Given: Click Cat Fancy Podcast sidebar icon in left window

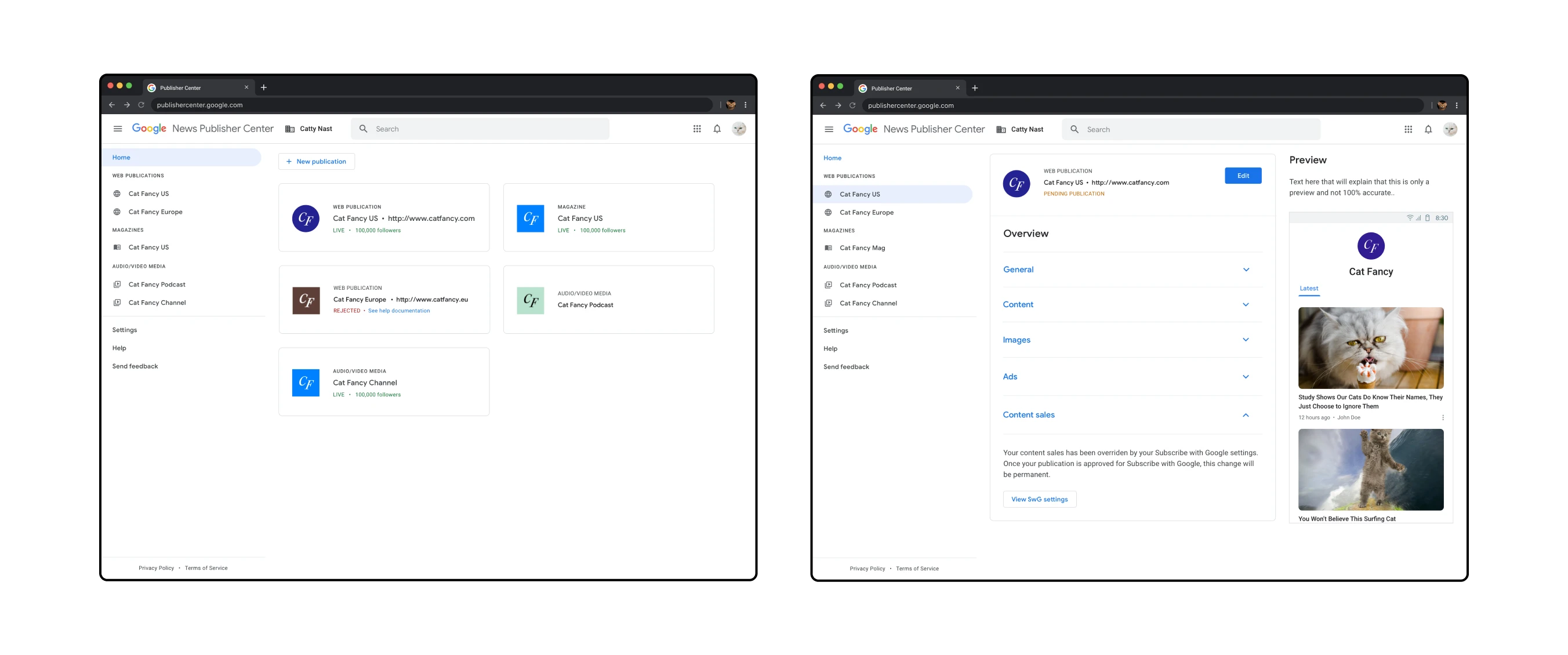Looking at the screenshot, I should pos(117,285).
